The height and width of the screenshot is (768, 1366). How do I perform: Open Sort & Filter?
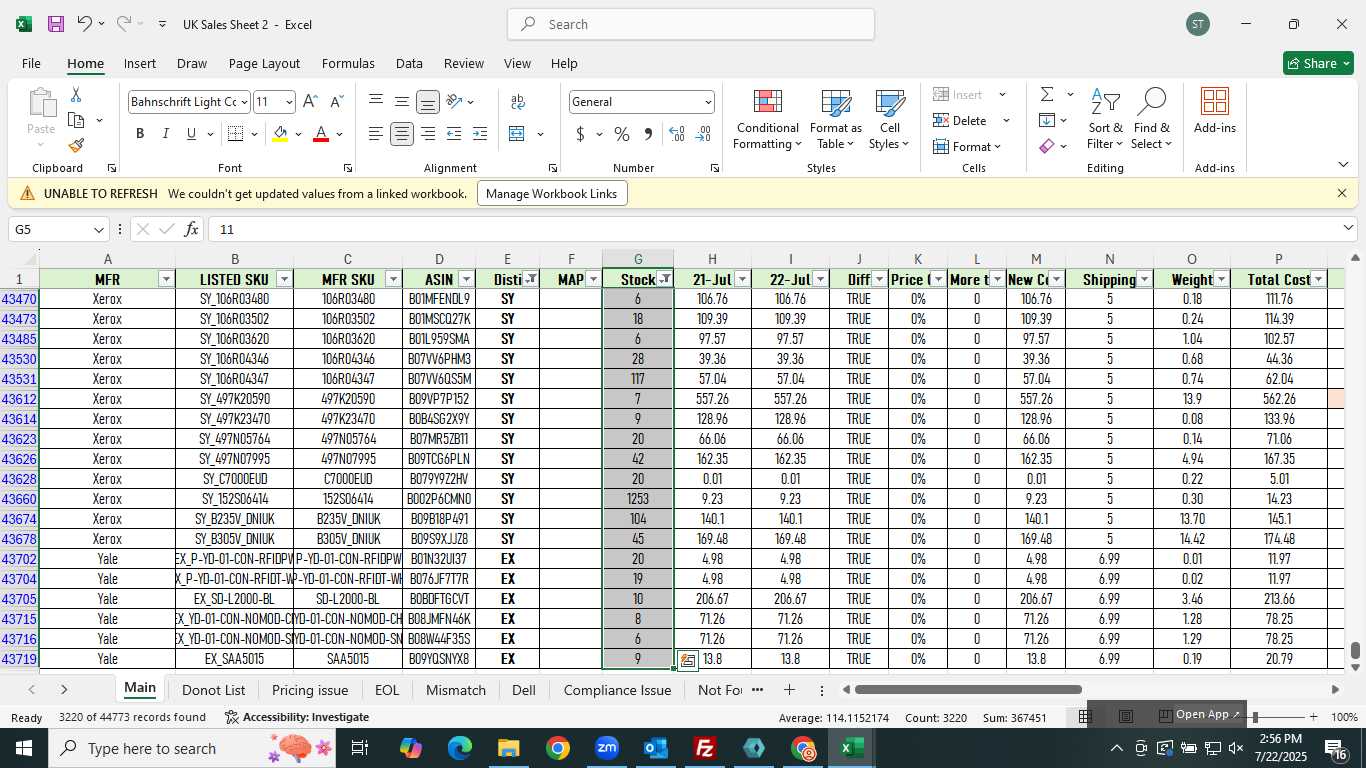[1105, 120]
